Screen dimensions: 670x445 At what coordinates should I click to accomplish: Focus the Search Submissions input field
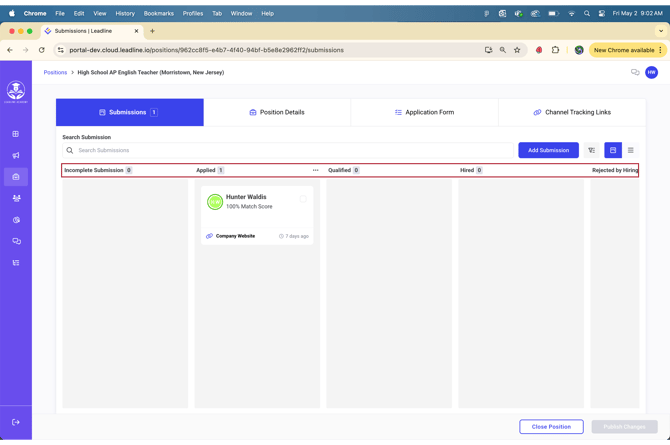288,150
